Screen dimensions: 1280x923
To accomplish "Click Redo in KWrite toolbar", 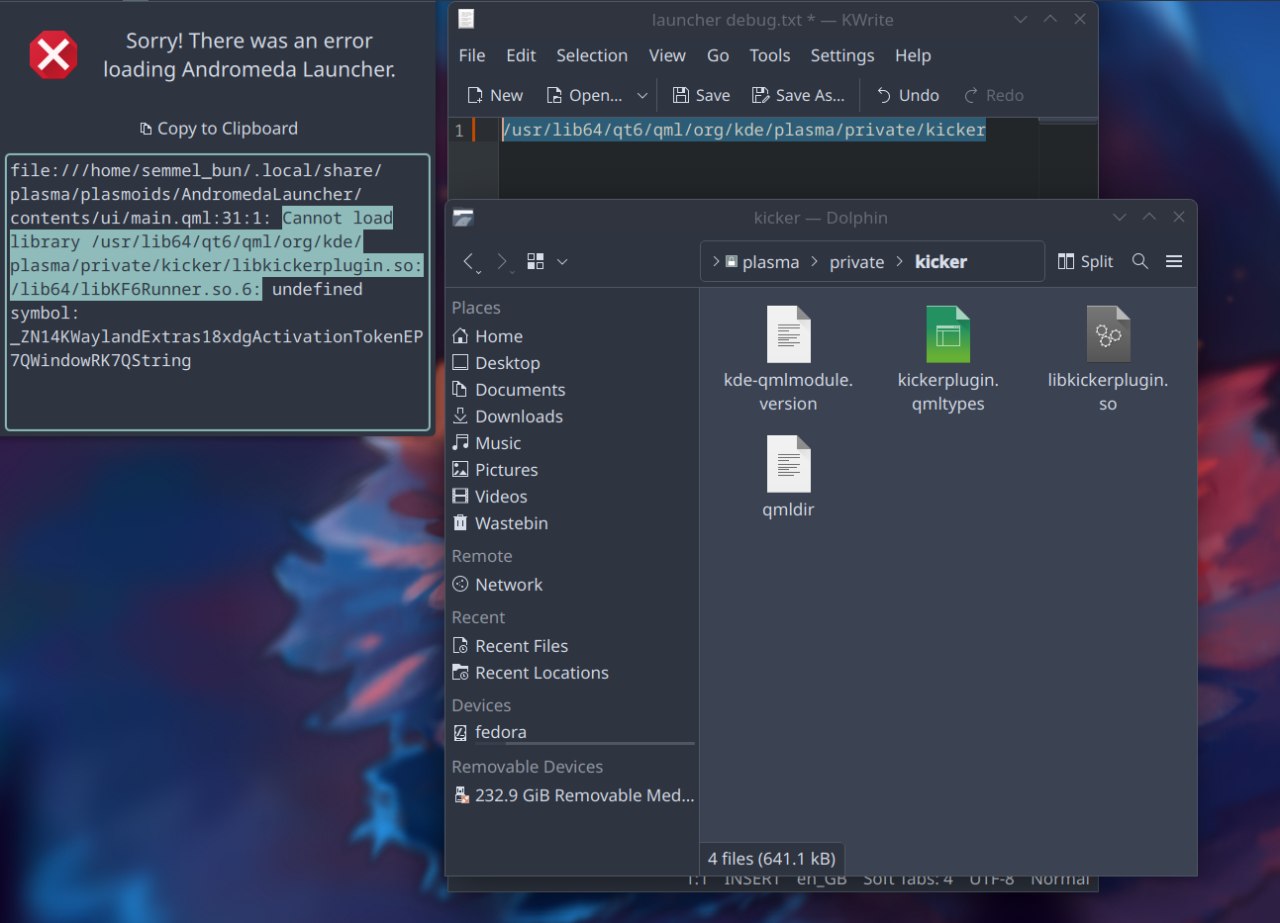I will click(993, 96).
